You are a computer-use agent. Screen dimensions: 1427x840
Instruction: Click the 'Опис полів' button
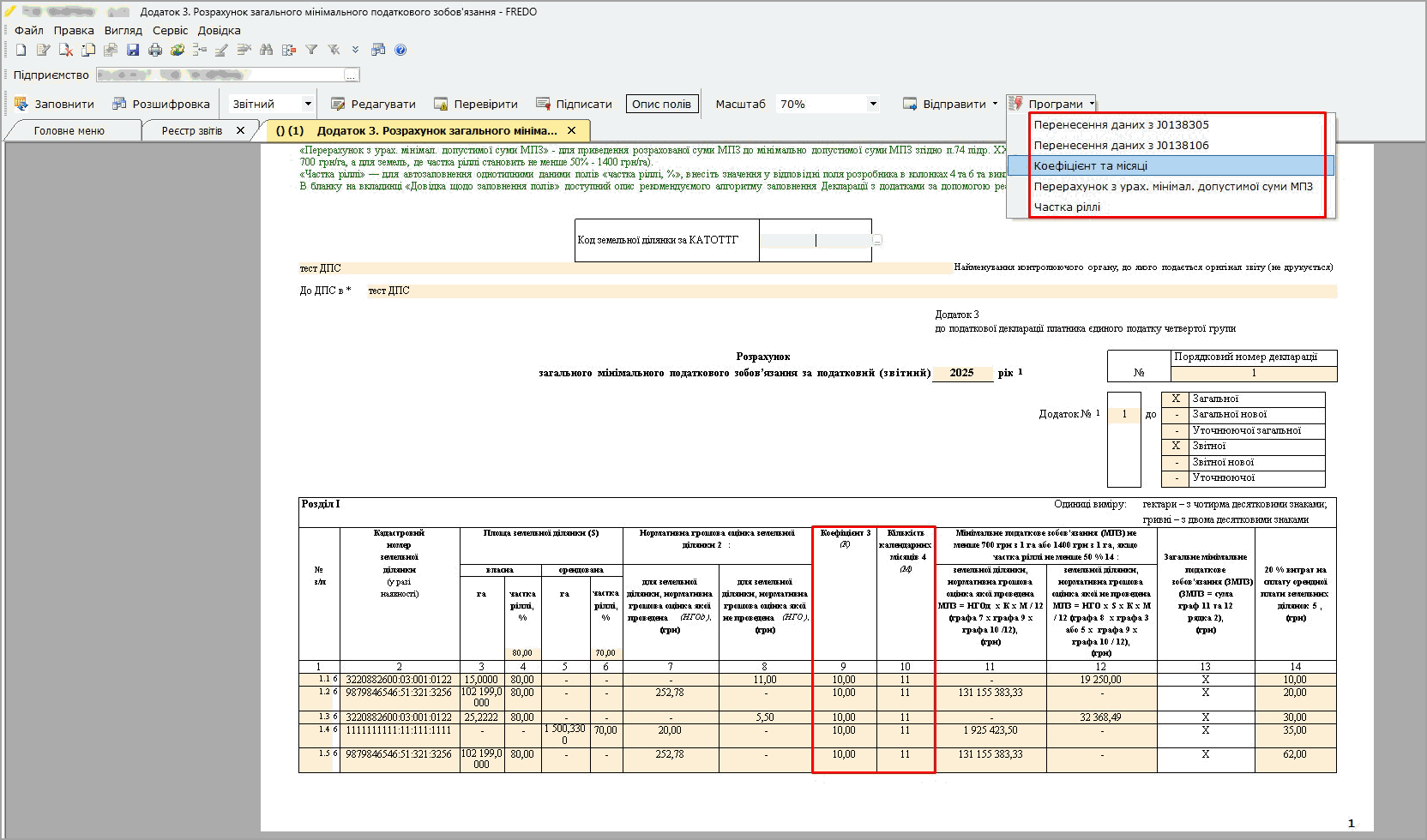[x=661, y=104]
